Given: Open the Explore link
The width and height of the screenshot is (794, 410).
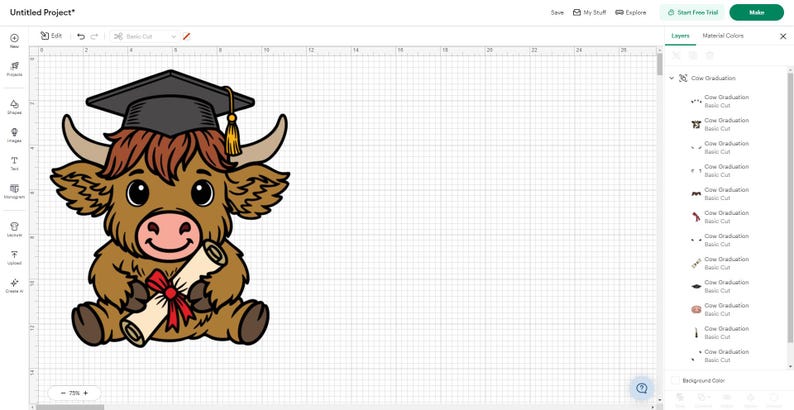Looking at the screenshot, I should coord(630,13).
